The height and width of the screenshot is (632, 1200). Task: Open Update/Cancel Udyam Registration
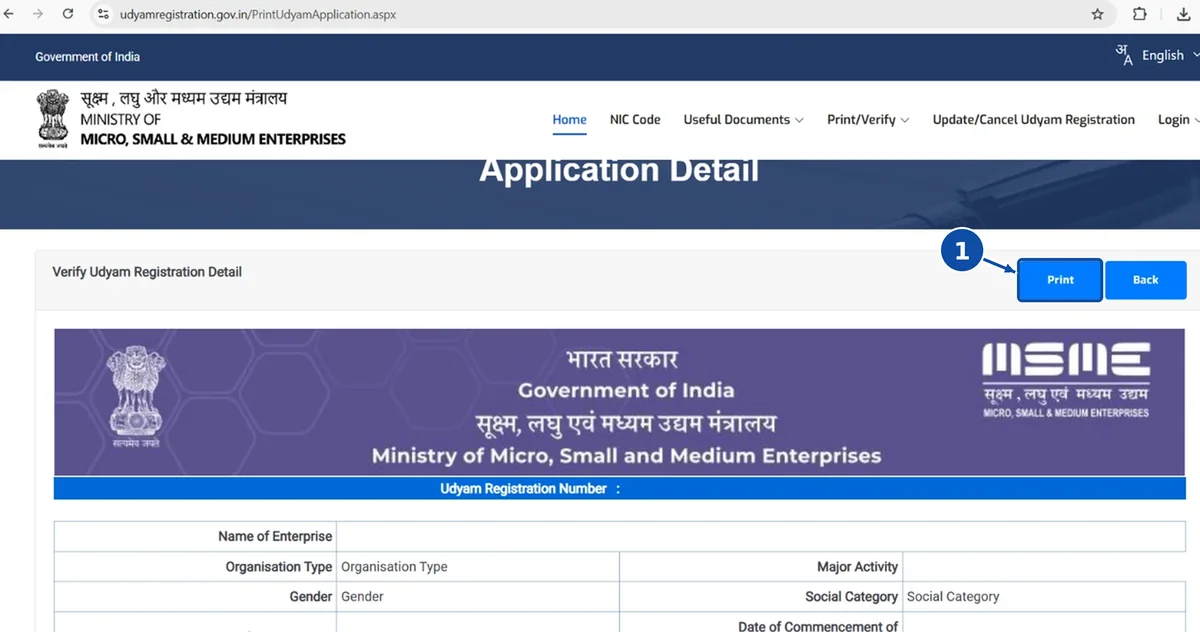pos(1033,120)
